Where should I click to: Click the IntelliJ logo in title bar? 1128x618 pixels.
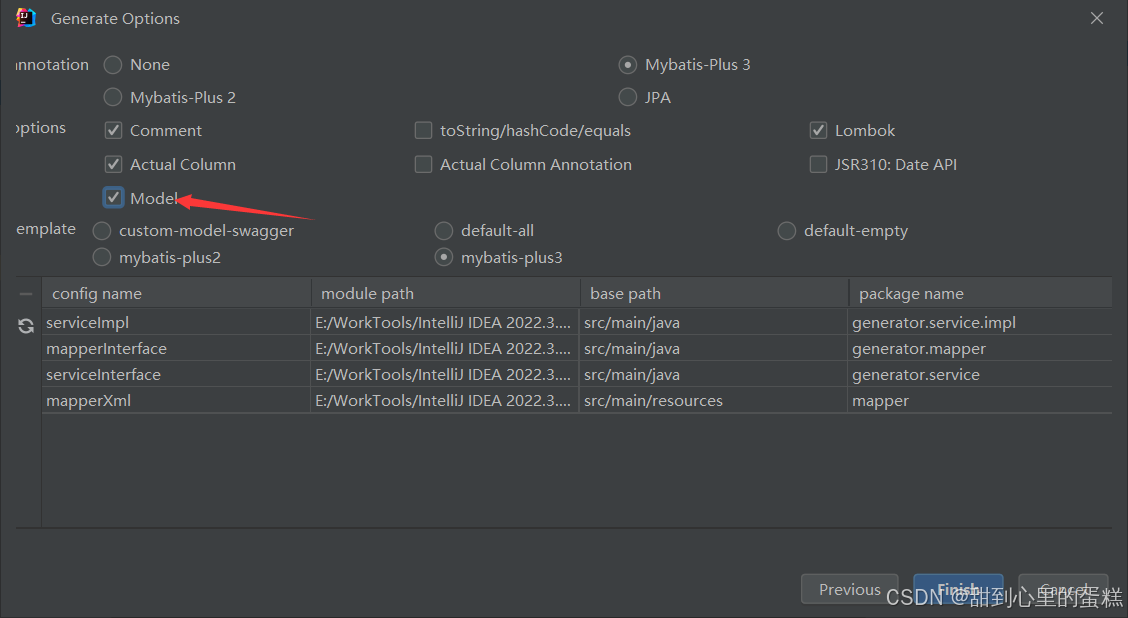click(26, 18)
